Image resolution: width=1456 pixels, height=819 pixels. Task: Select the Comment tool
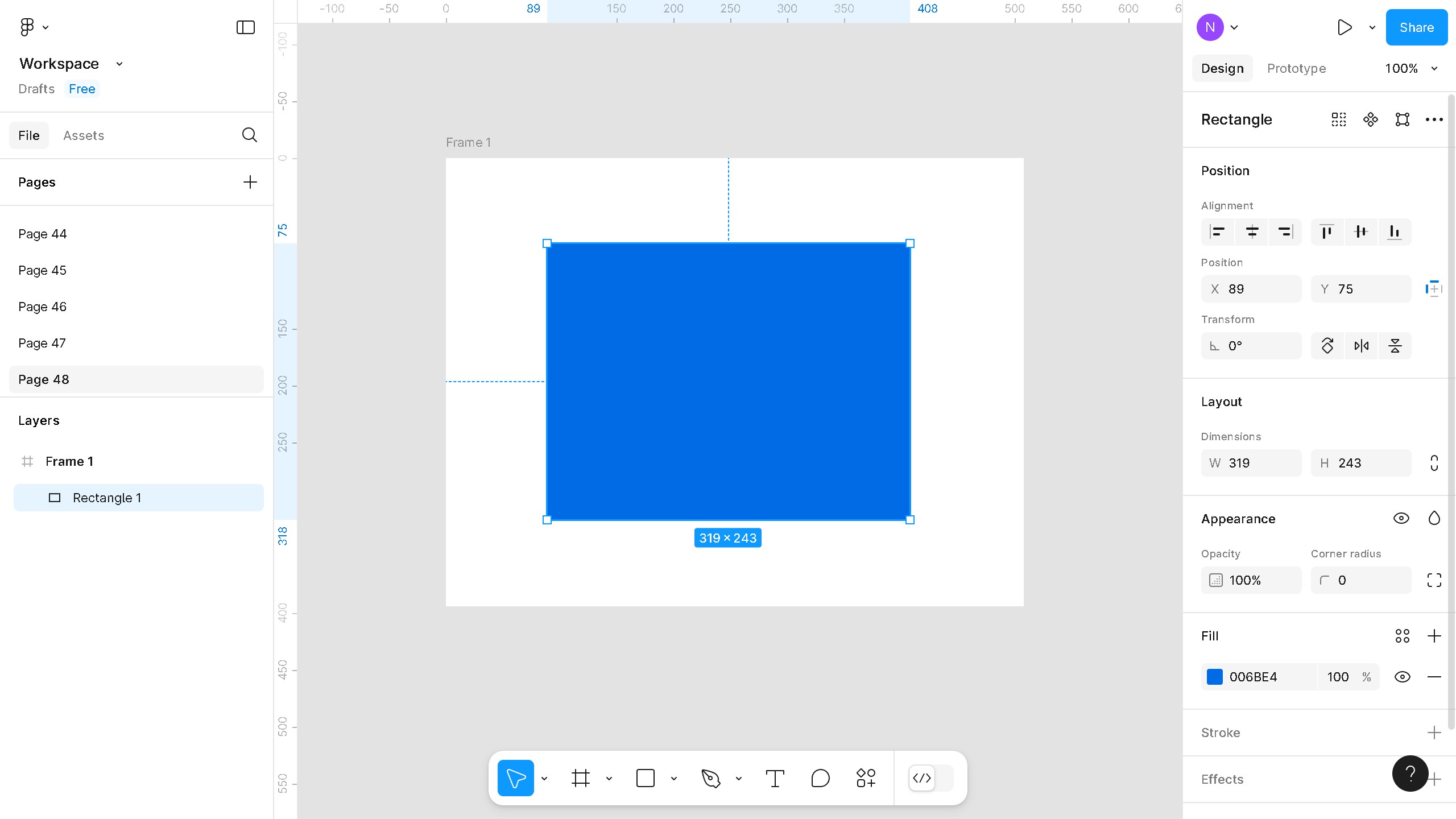tap(820, 778)
